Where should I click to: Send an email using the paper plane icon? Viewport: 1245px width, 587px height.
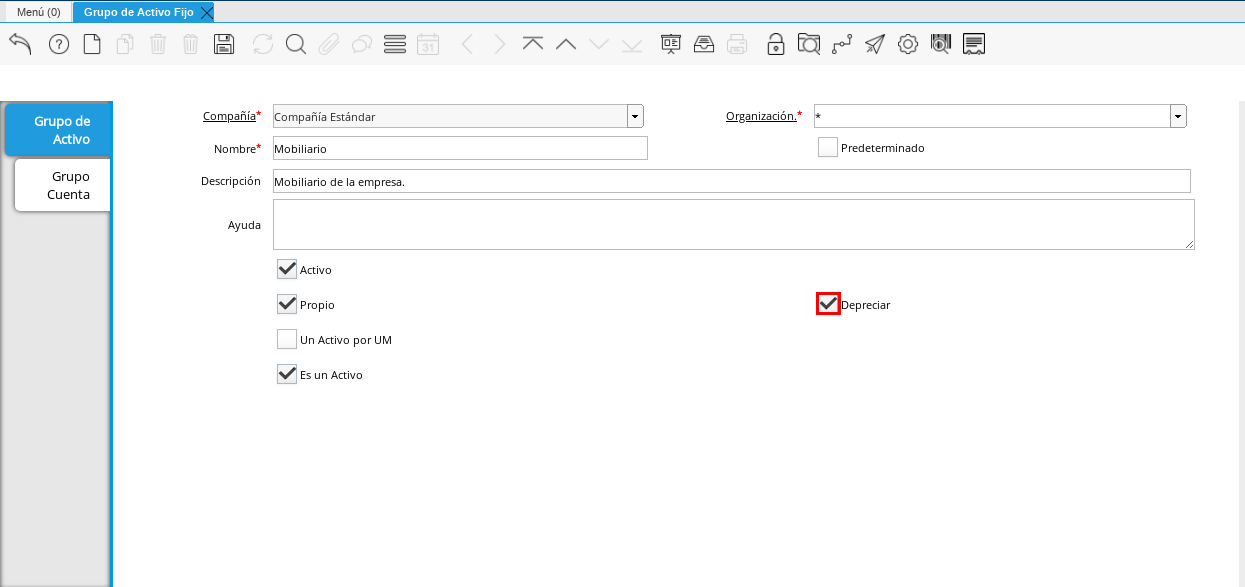tap(874, 43)
